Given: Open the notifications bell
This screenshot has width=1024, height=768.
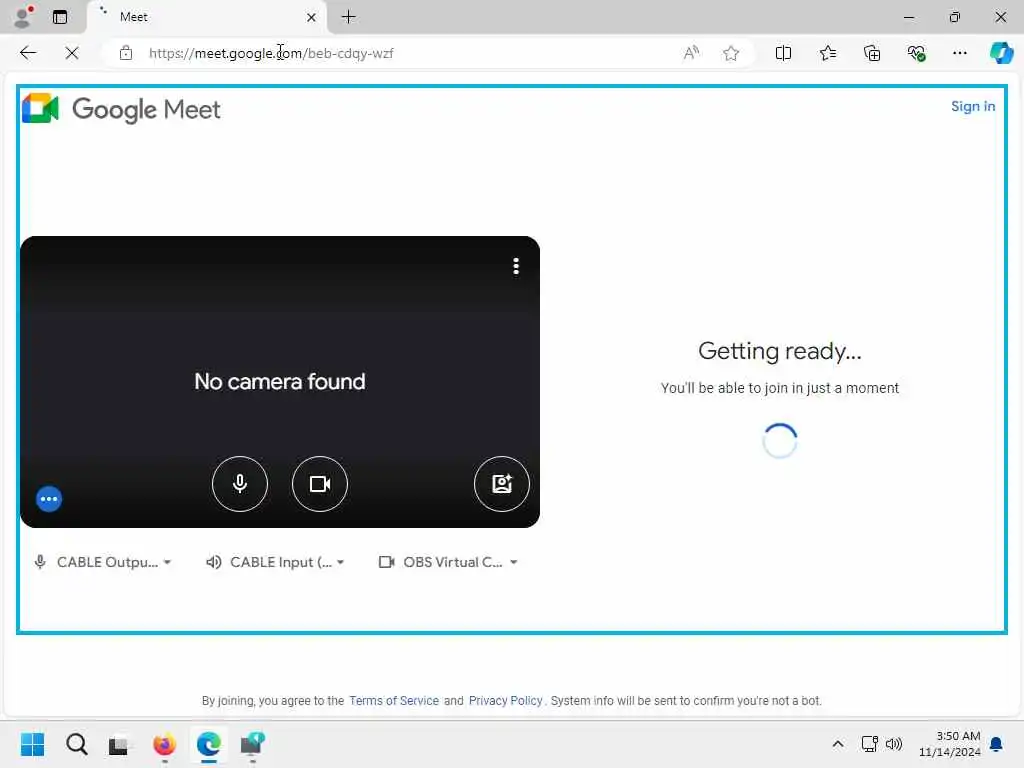Looking at the screenshot, I should pyautogui.click(x=997, y=744).
